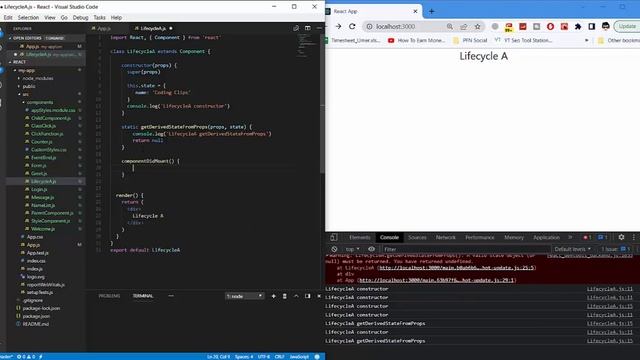Open package.json in explorer

pos(36,316)
